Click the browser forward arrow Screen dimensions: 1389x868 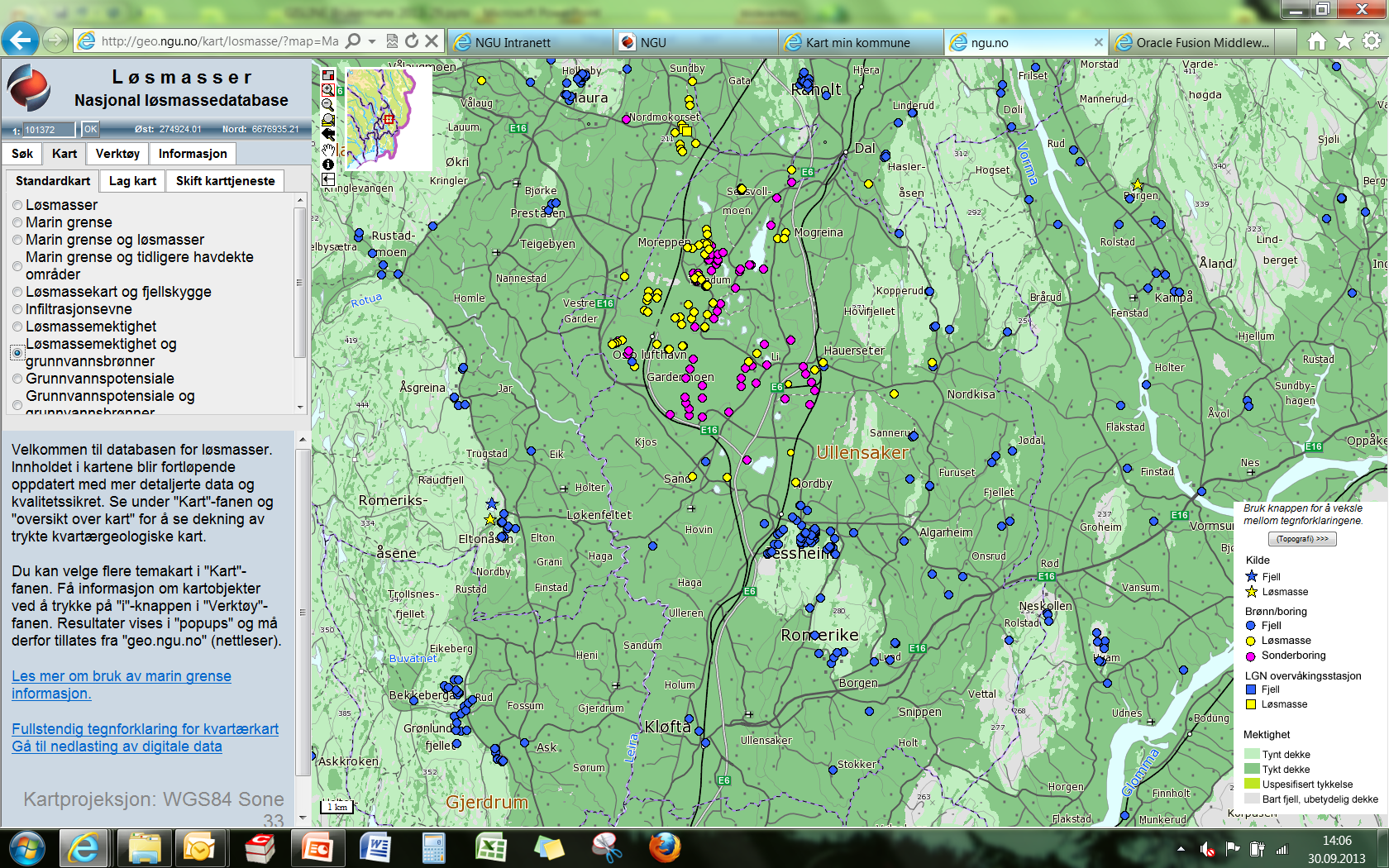pyautogui.click(x=55, y=40)
